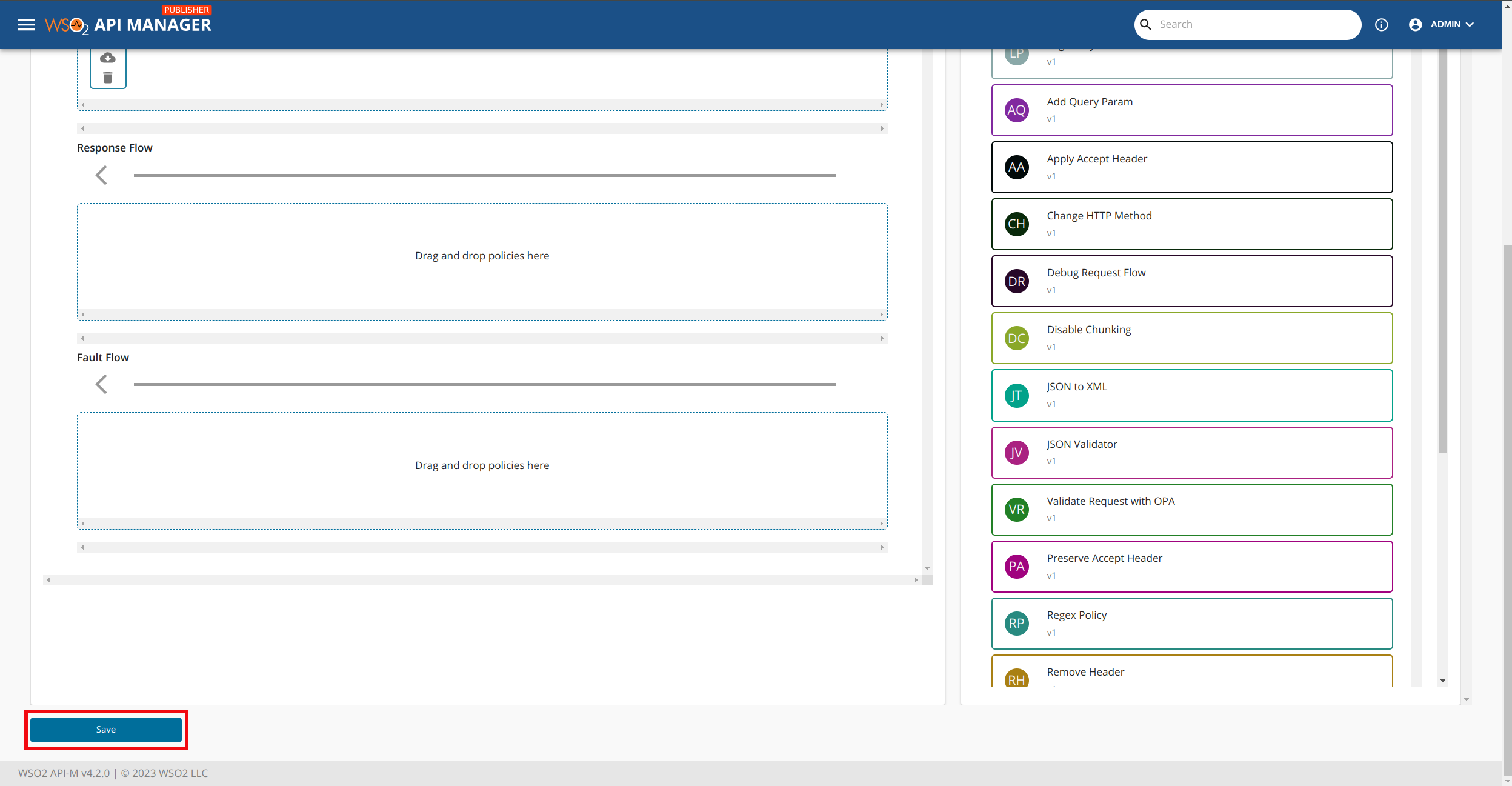Click the Apply Accept Header AA icon
1512x786 pixels.
(x=1016, y=167)
